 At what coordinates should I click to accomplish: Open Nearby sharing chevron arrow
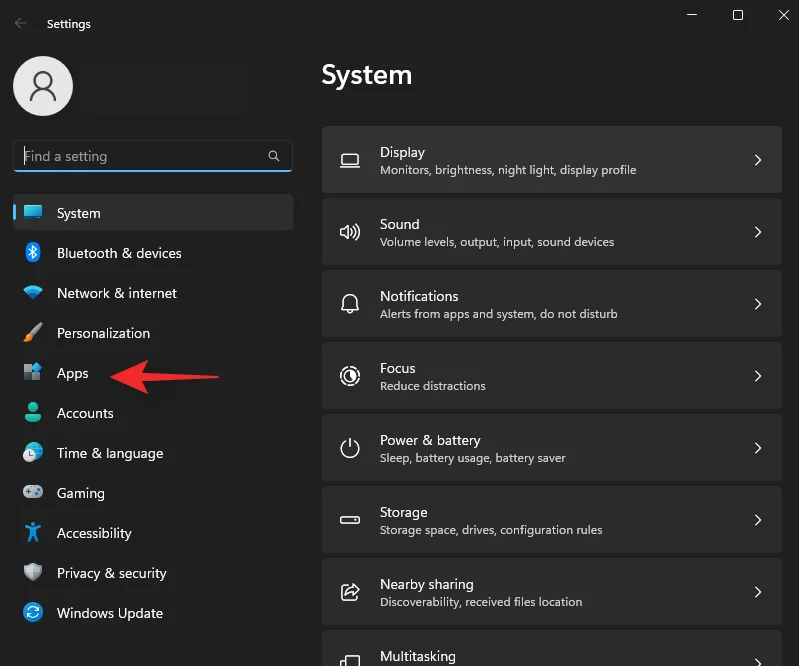(758, 592)
